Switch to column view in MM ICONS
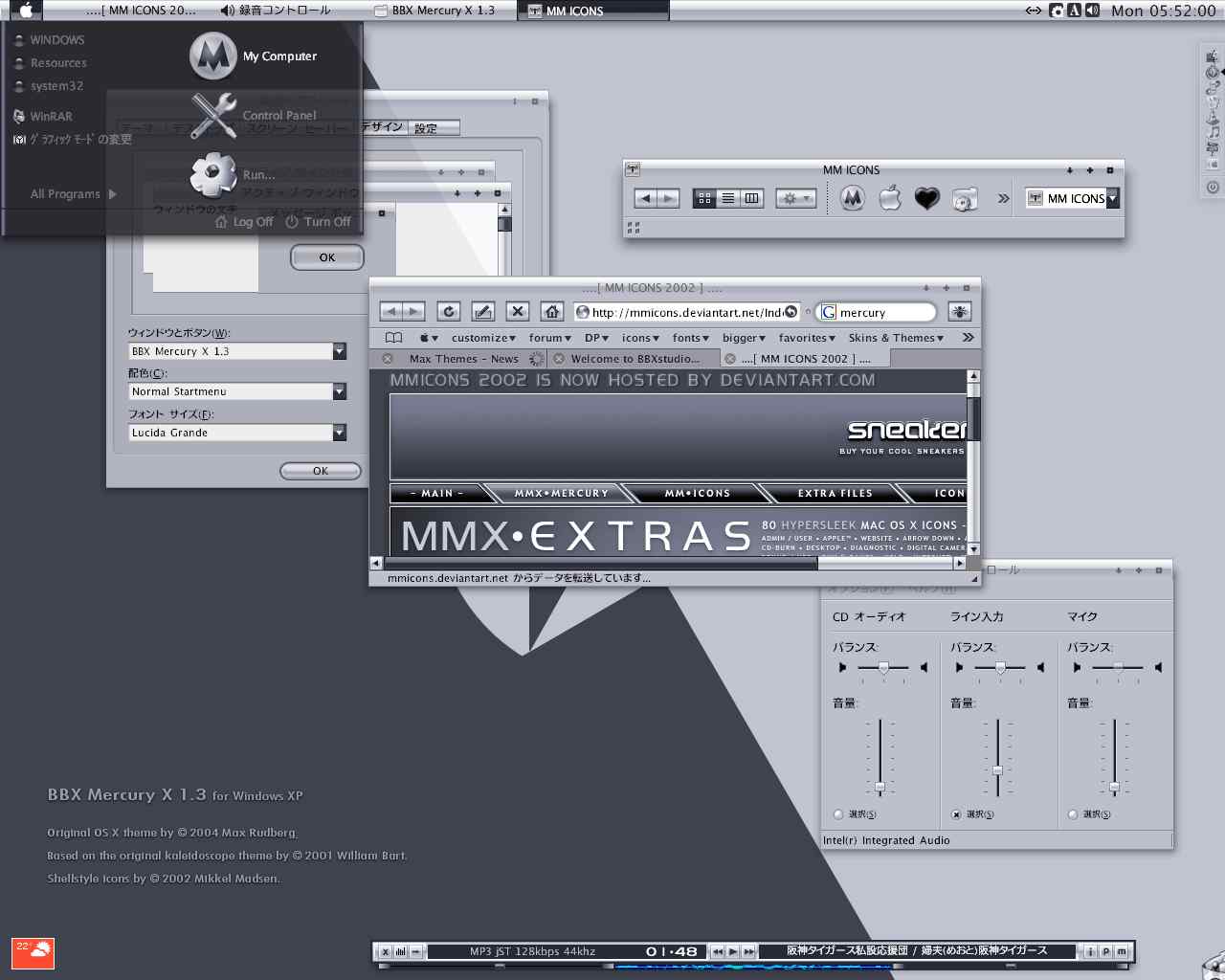The width and height of the screenshot is (1225, 980). pos(752,198)
